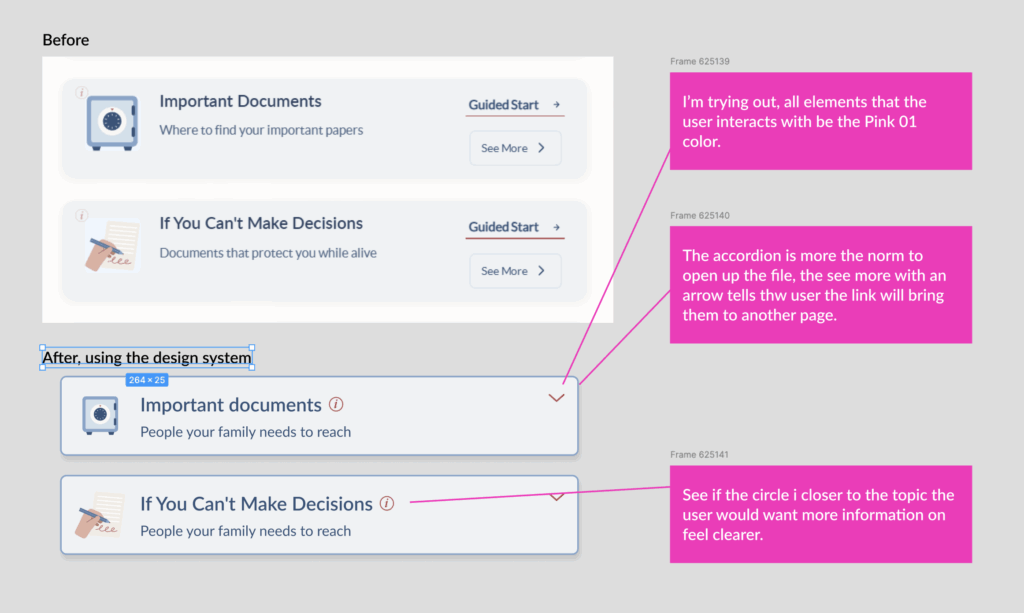This screenshot has height=613, width=1024.
Task: Click the info icon at the top-left of the Before decisions card
Action: click(81, 215)
